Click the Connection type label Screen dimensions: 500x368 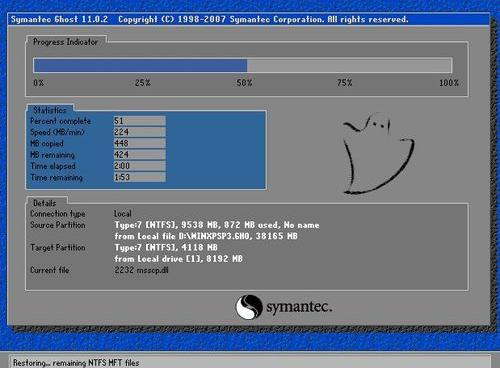coord(58,214)
